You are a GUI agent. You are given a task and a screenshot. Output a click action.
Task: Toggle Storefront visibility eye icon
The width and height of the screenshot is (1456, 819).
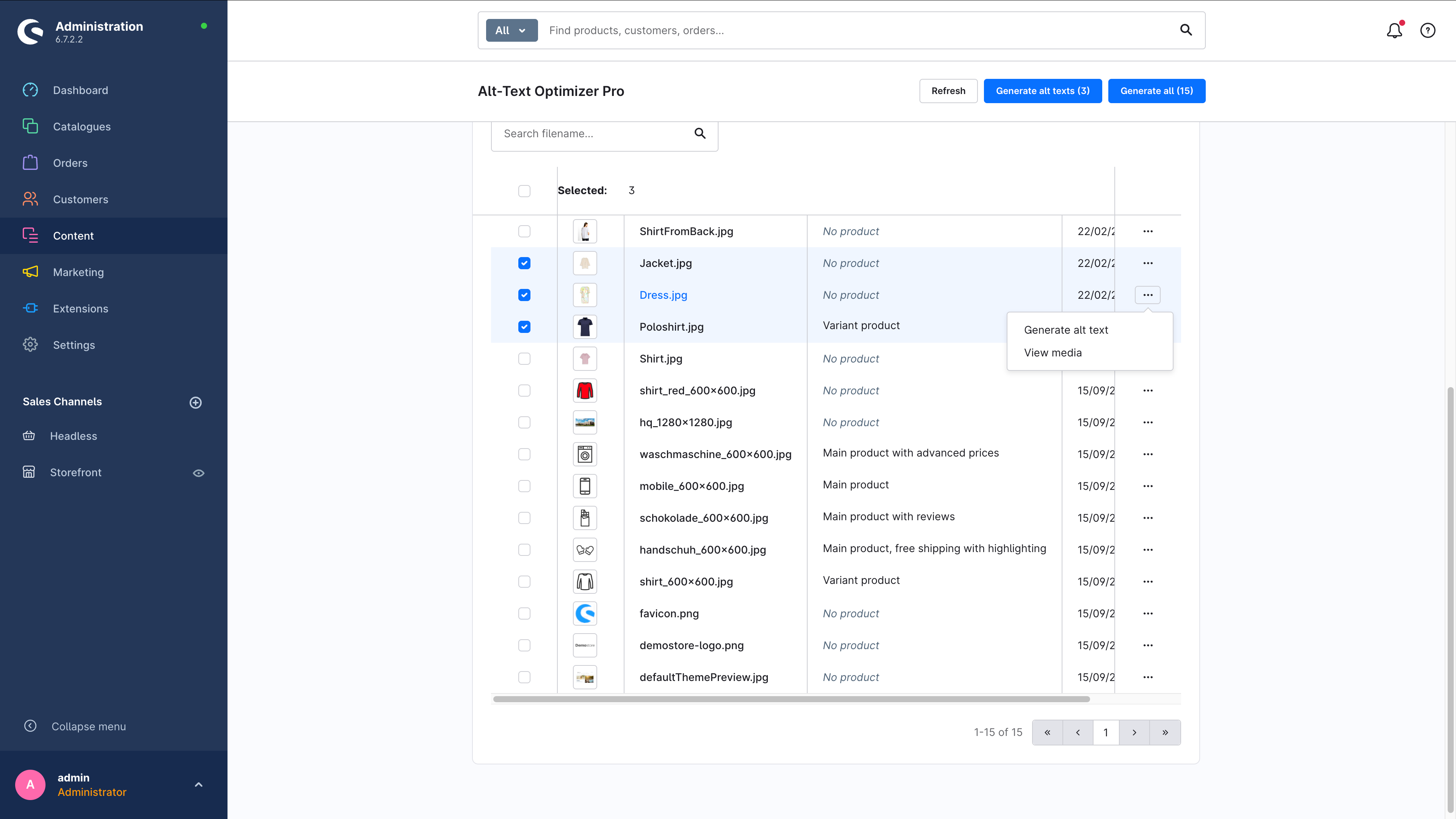click(x=198, y=473)
